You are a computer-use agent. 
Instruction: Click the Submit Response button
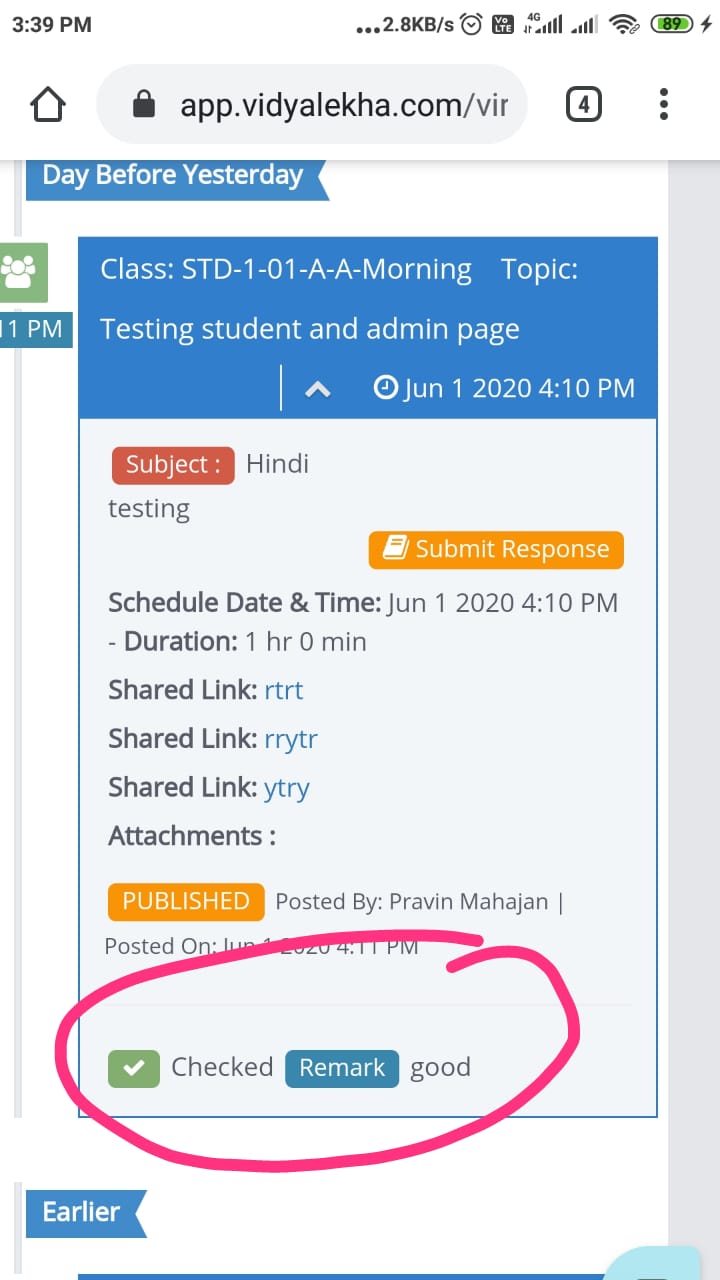(496, 549)
